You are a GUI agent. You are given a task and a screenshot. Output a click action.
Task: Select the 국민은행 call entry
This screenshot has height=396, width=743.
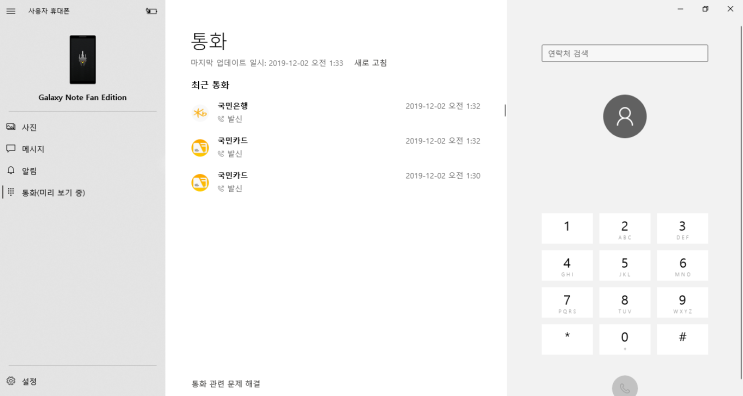click(x=335, y=112)
